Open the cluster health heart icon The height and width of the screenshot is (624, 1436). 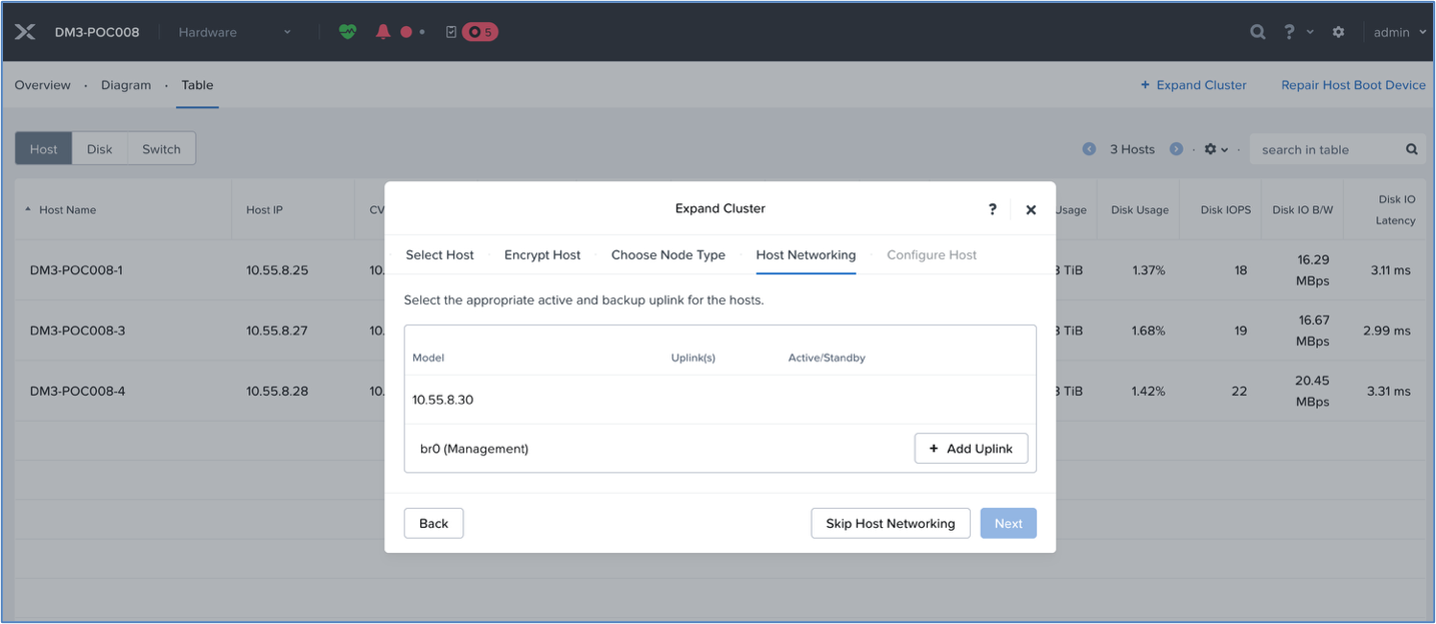point(347,32)
